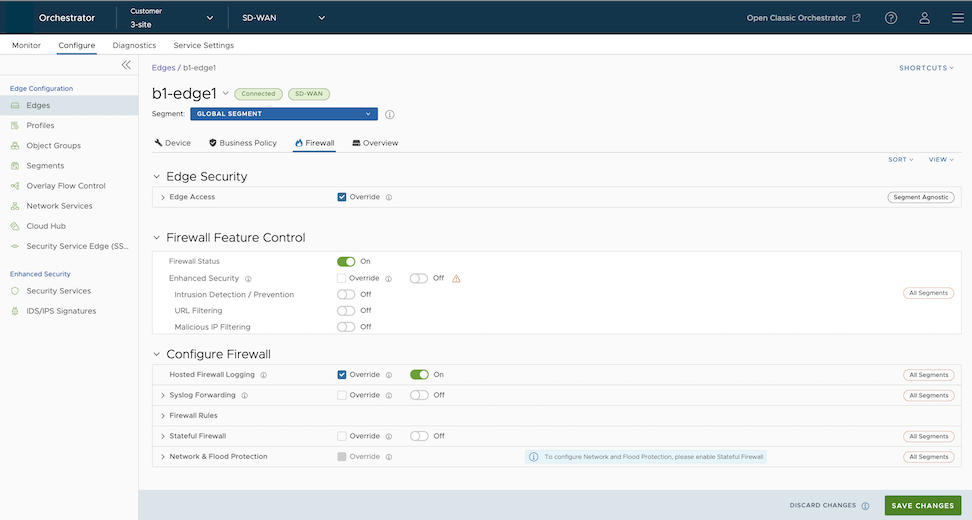
Task: Check the Syslog Forwarding Override checkbox
Action: [342, 395]
